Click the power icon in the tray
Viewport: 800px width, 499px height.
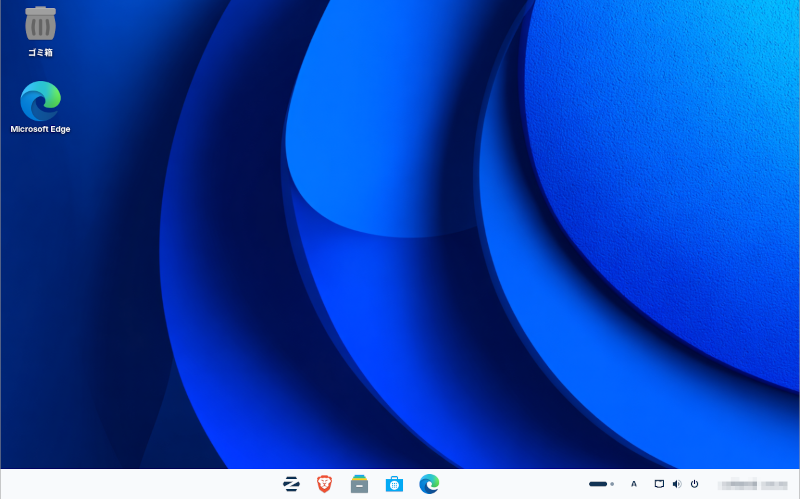coord(694,484)
